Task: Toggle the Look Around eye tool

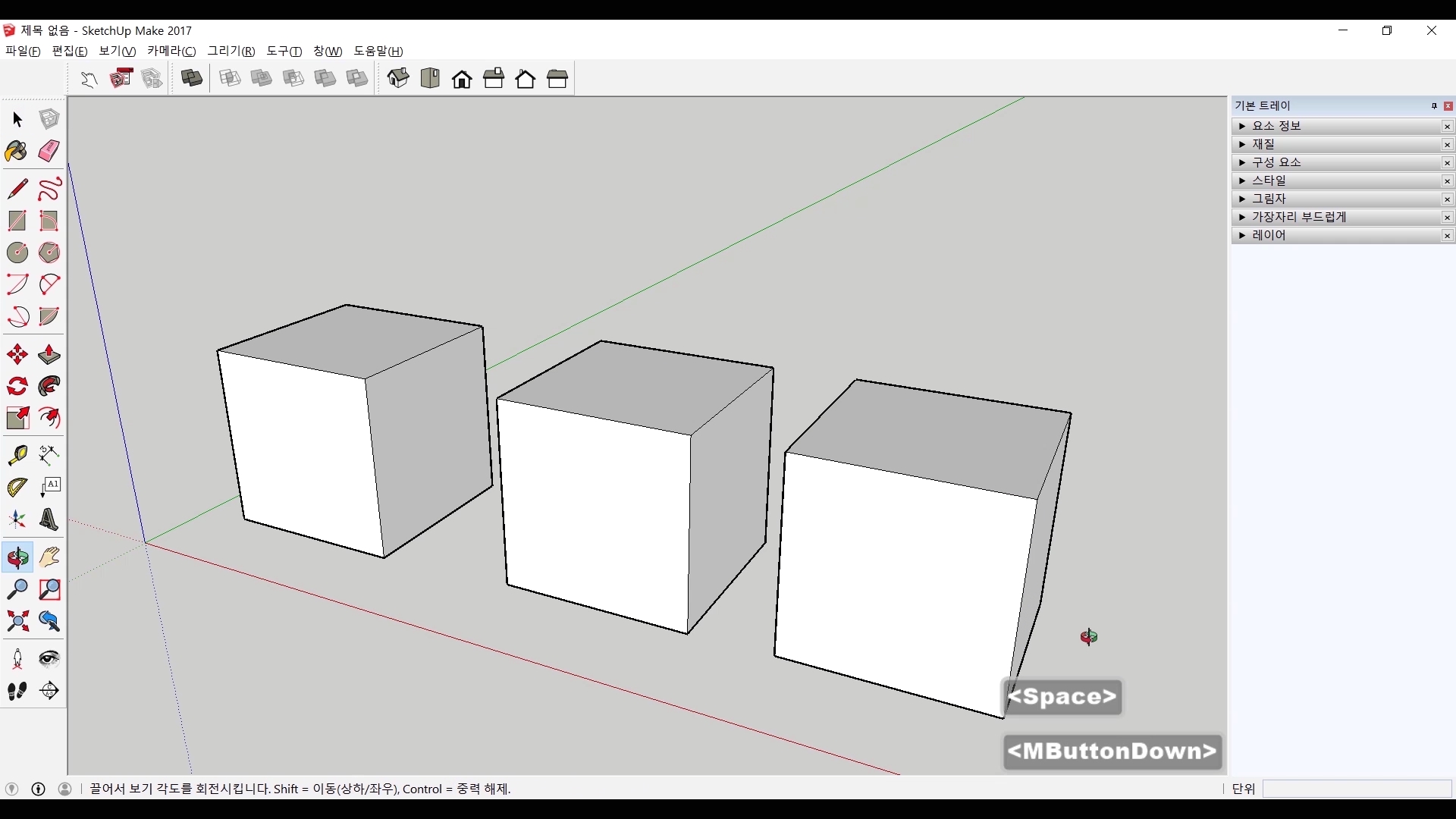Action: pyautogui.click(x=49, y=658)
